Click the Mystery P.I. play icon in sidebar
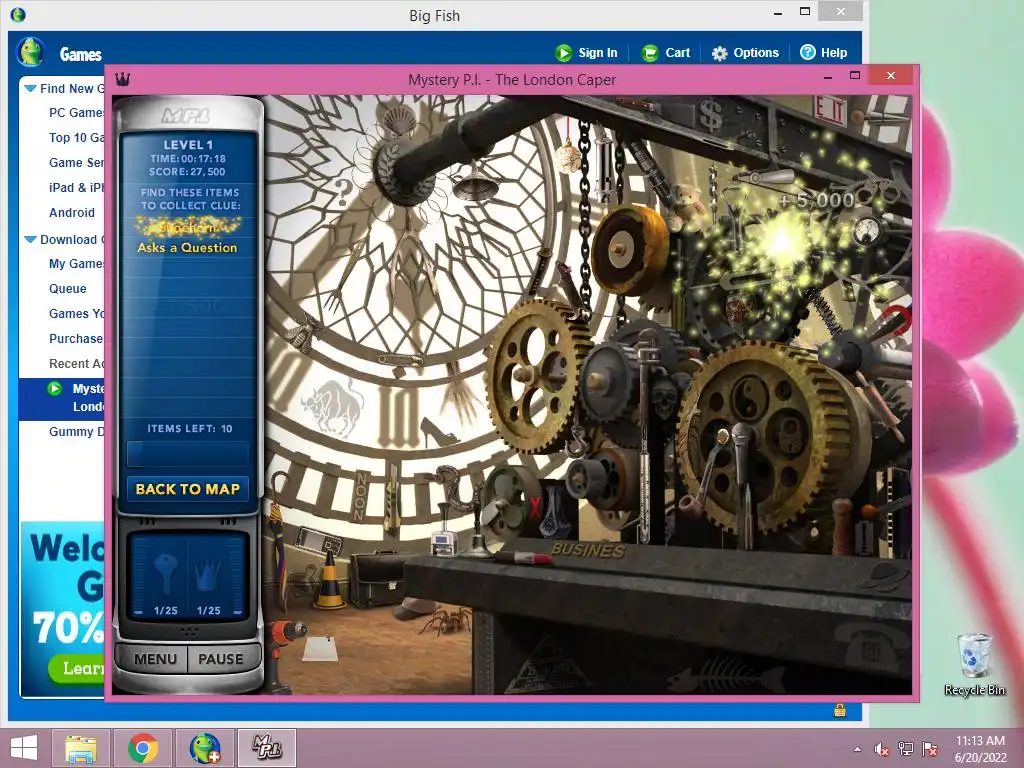This screenshot has width=1024, height=768. tap(55, 389)
